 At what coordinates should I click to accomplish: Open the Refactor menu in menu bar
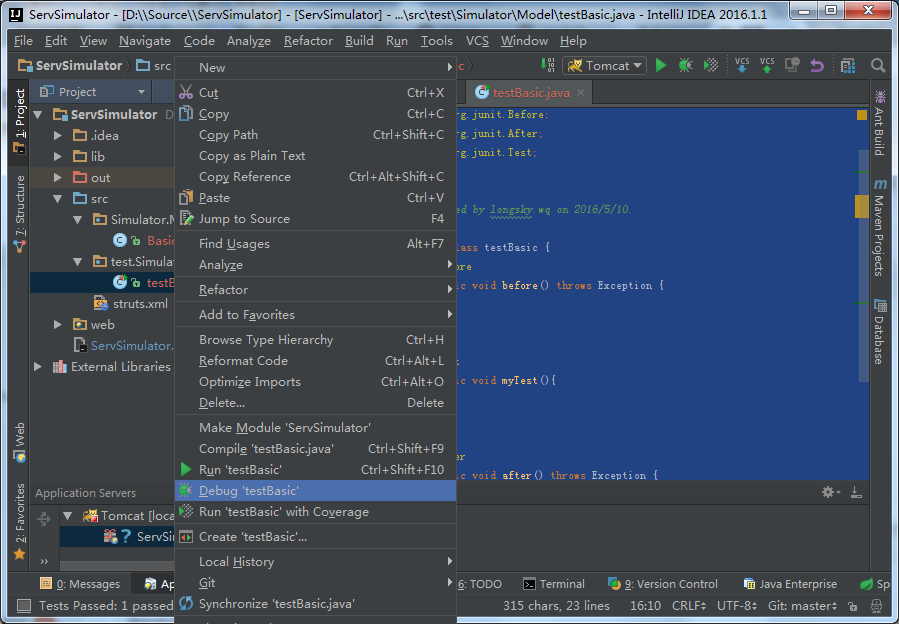308,41
